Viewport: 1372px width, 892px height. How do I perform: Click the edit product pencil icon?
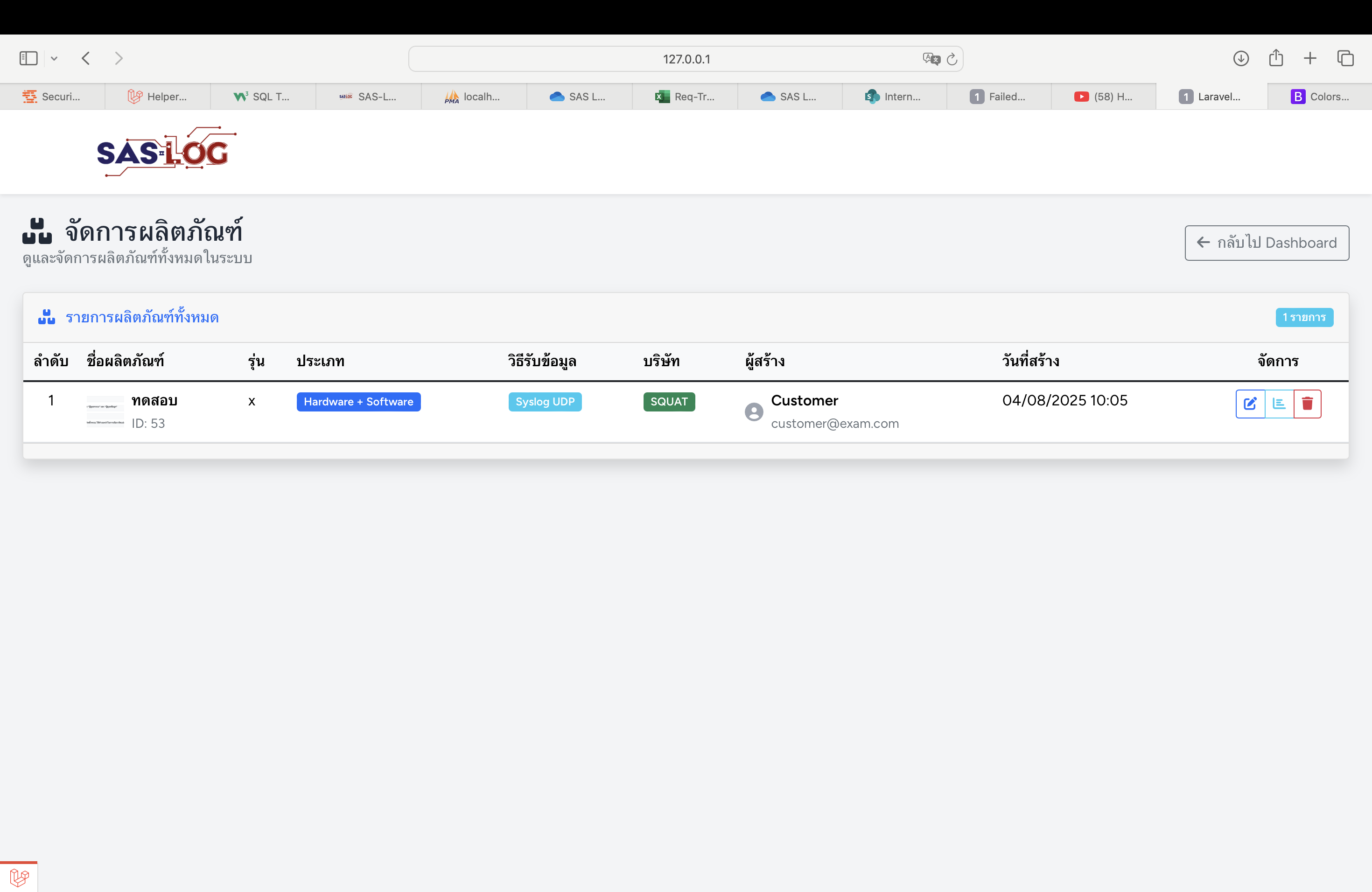(1250, 404)
